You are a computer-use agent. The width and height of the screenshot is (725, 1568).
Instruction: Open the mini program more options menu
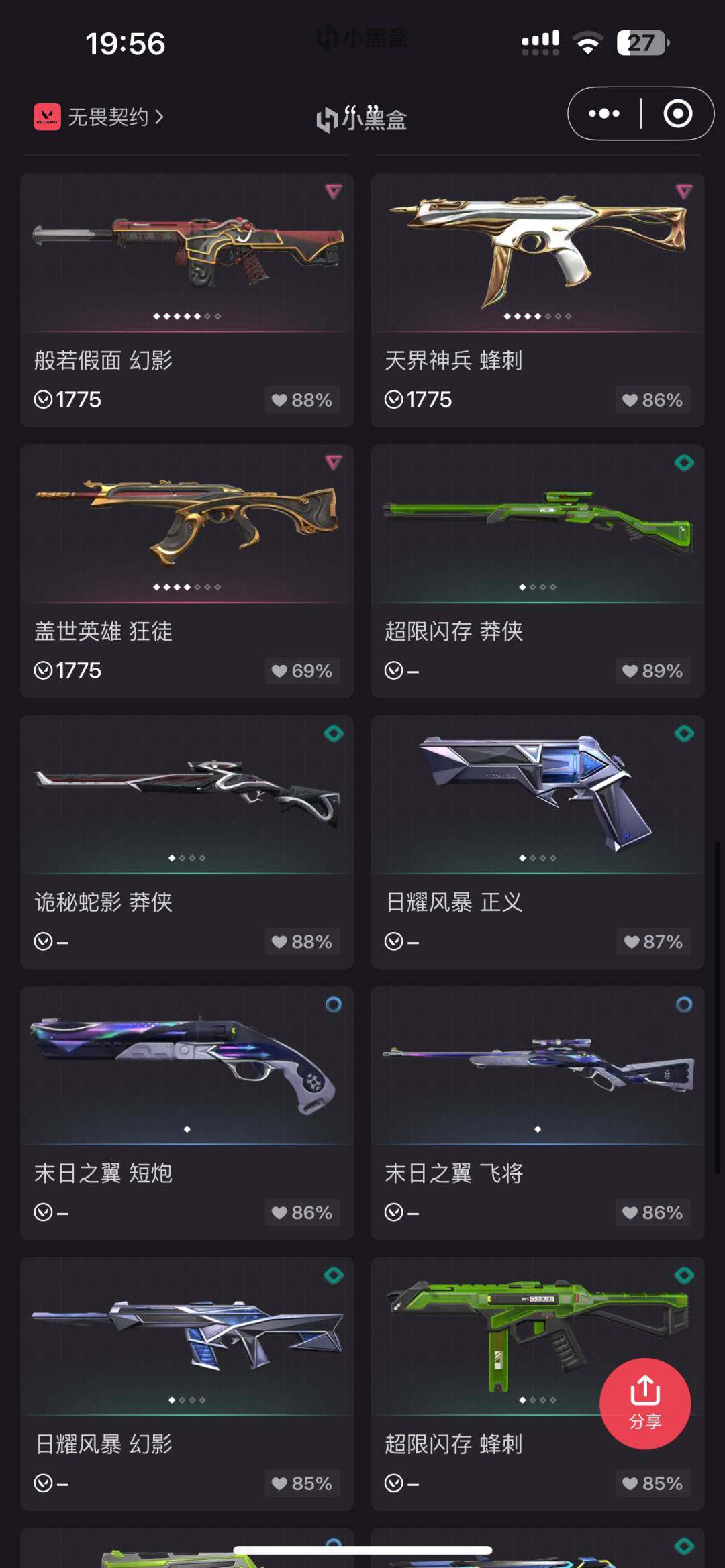[x=603, y=113]
